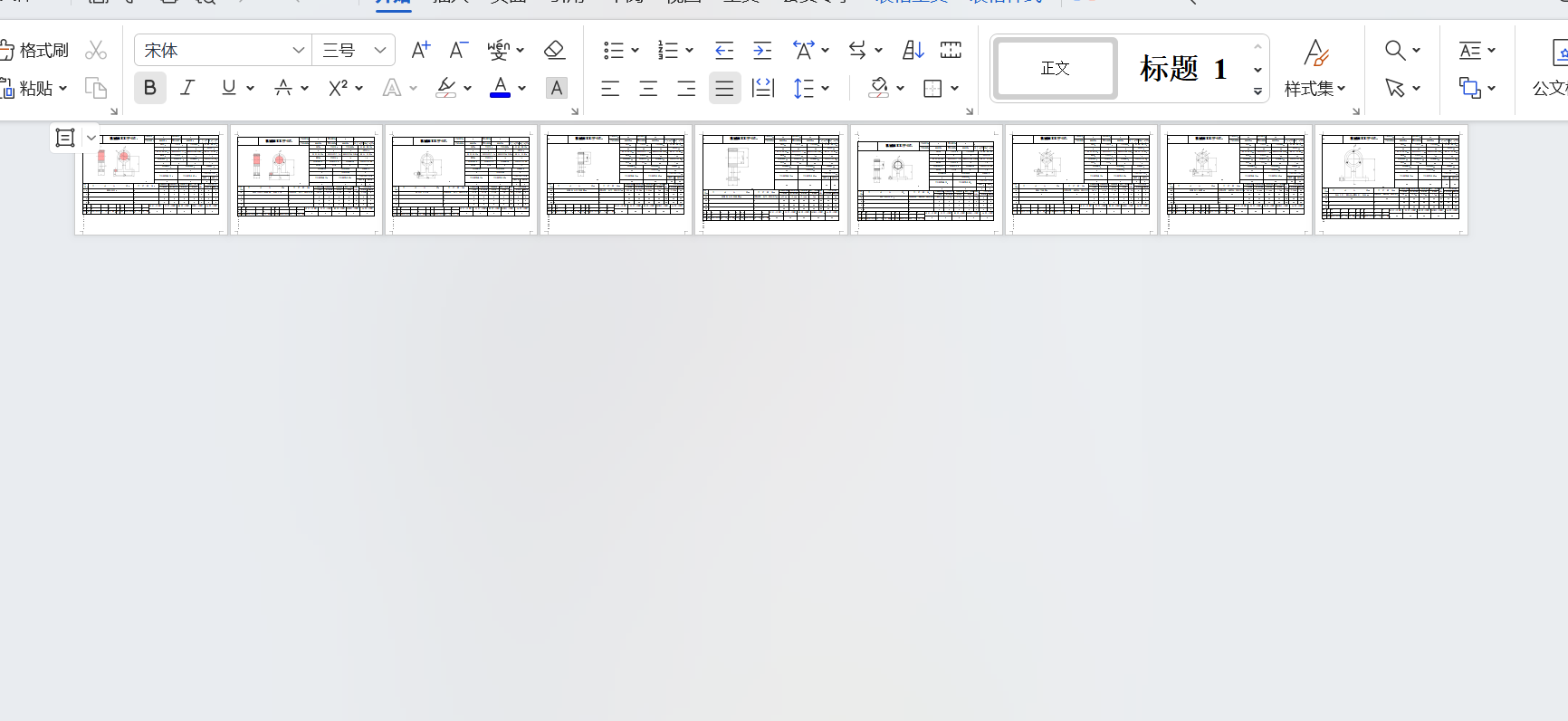Open the borders dropdown arrow
The height and width of the screenshot is (721, 1568).
955,88
